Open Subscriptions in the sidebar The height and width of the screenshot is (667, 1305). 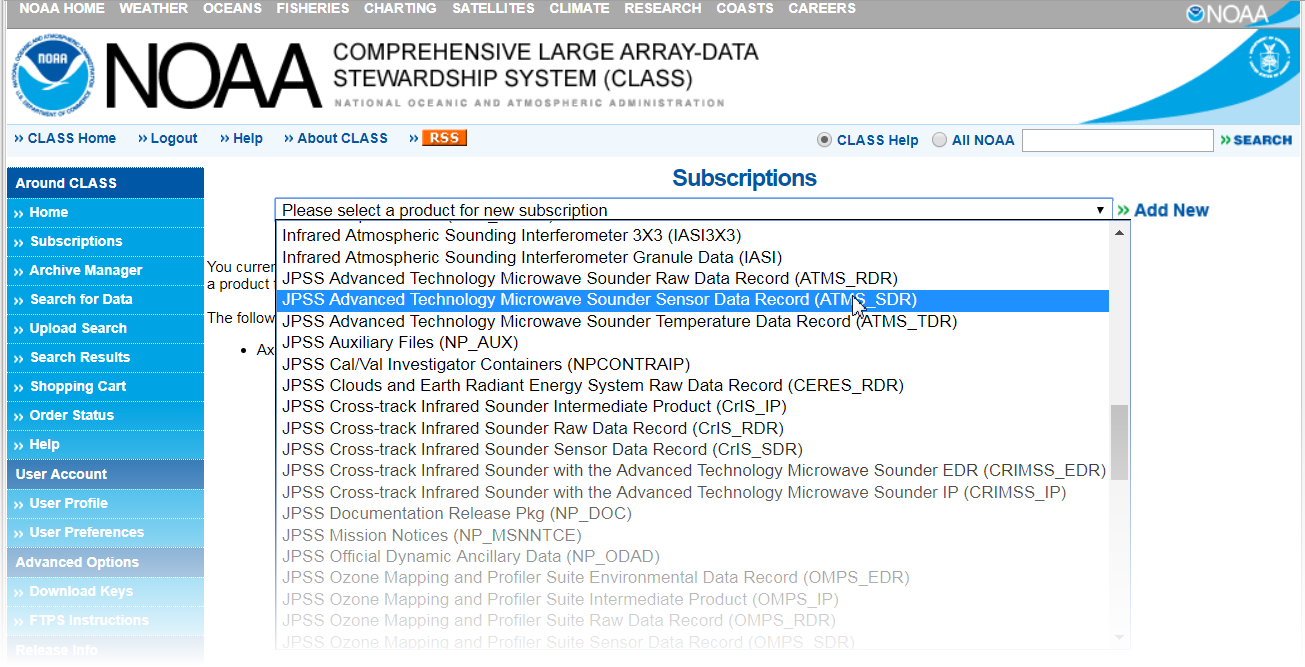pos(105,241)
